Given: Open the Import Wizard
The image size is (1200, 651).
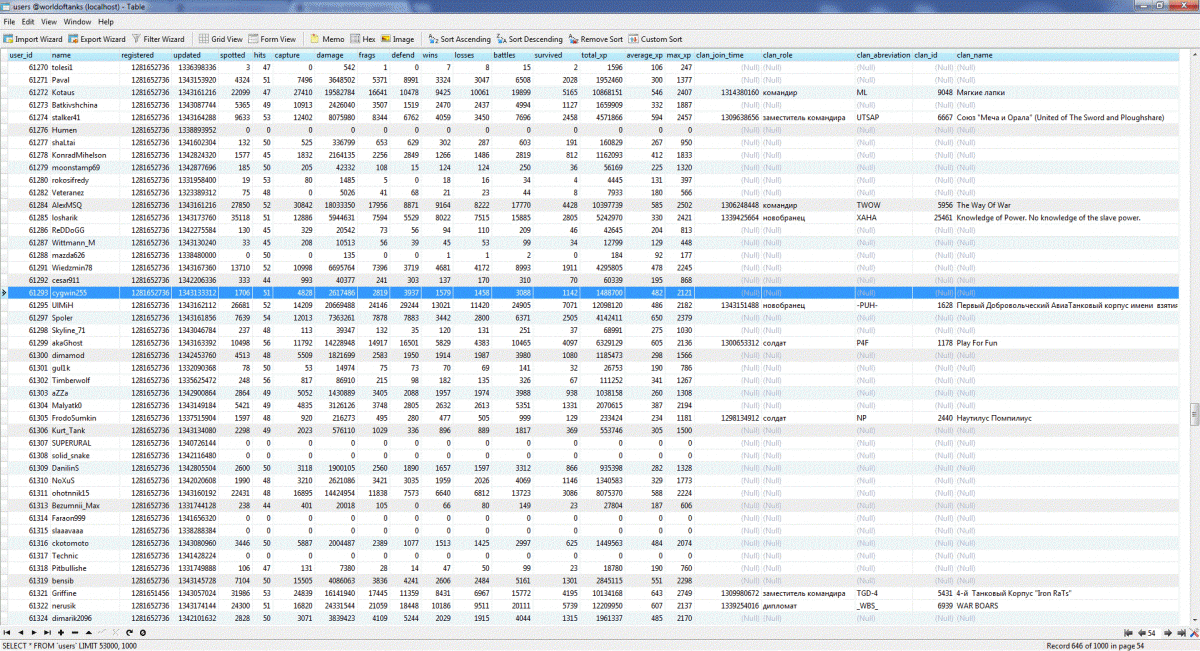Looking at the screenshot, I should (34, 39).
